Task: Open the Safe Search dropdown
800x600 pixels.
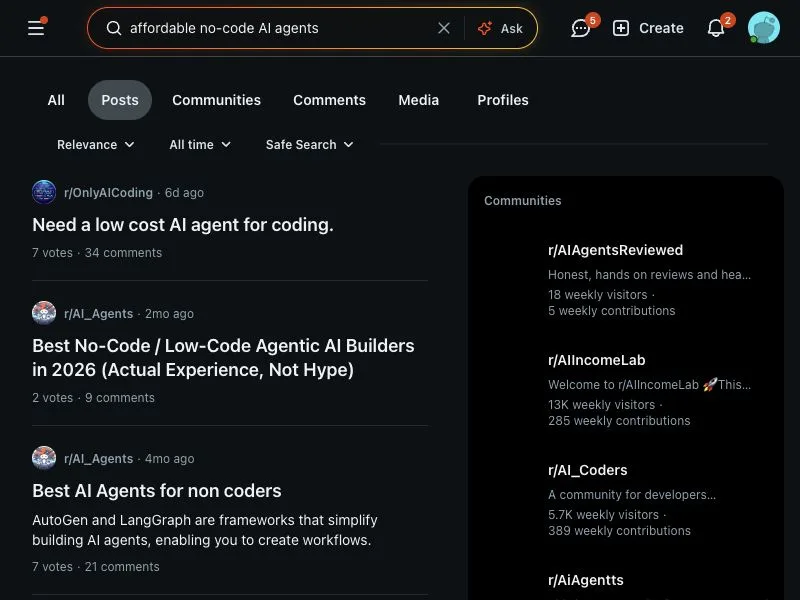Action: click(x=309, y=145)
